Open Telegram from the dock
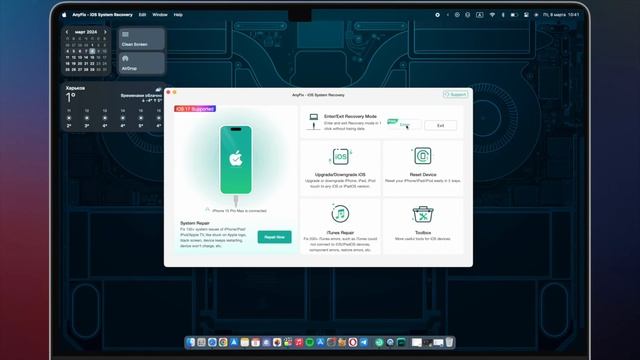This screenshot has width=640, height=360. pyautogui.click(x=364, y=342)
